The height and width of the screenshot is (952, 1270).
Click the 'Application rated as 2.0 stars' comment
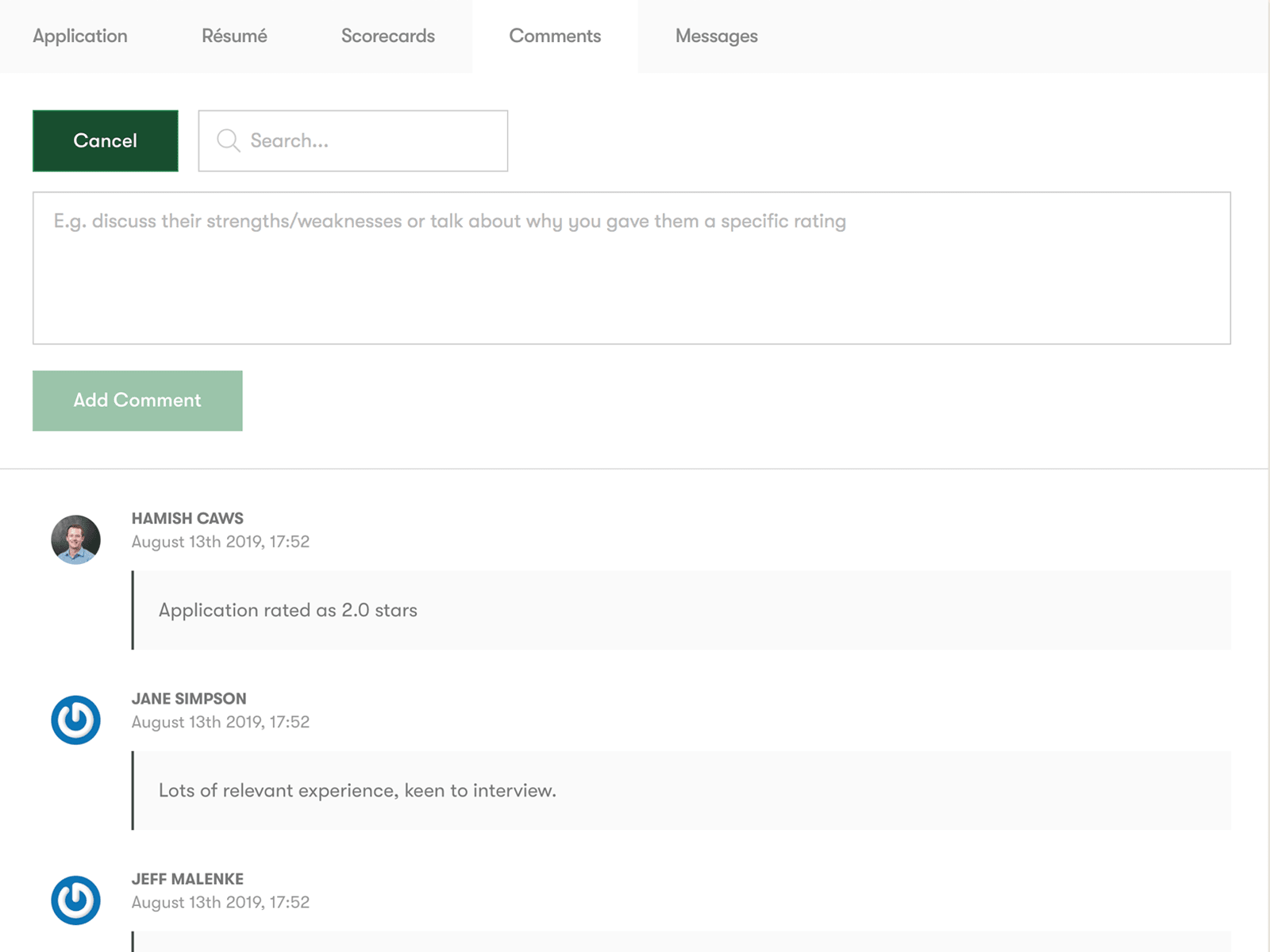tap(287, 610)
